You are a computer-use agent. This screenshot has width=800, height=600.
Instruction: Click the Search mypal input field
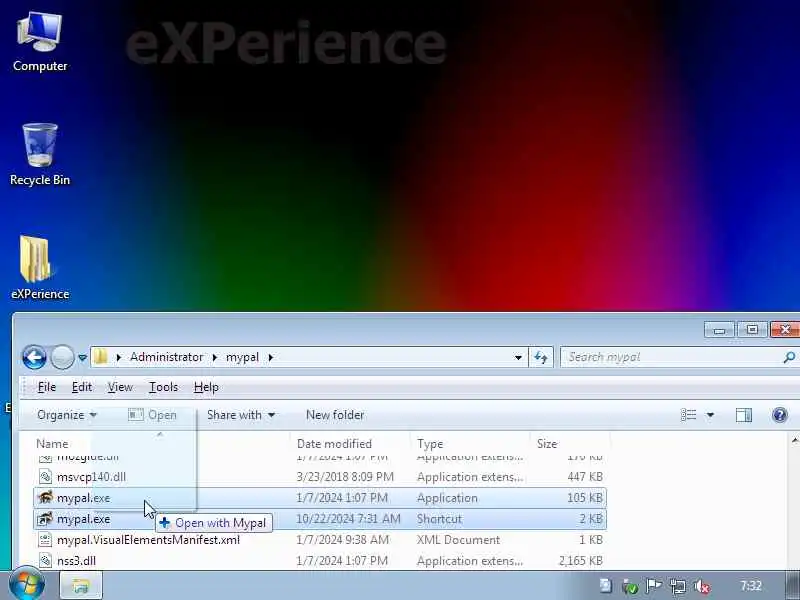[673, 357]
